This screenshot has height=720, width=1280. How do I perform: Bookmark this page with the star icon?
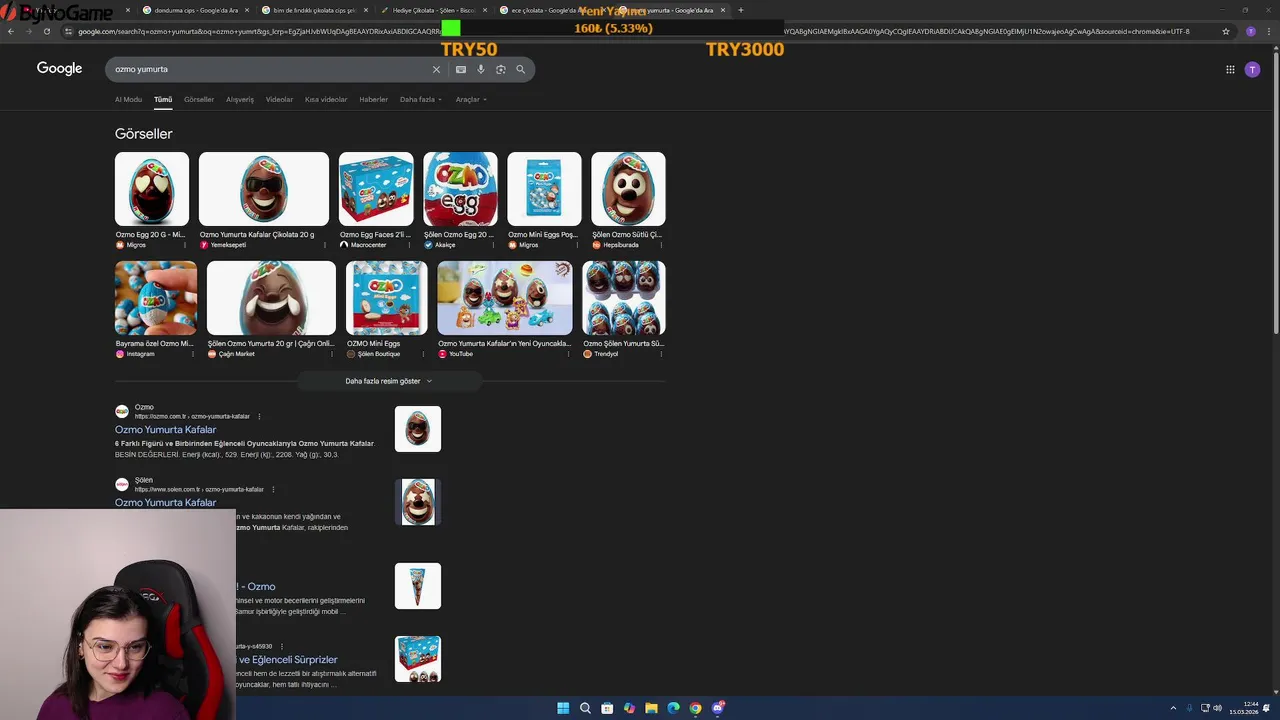click(x=1226, y=31)
